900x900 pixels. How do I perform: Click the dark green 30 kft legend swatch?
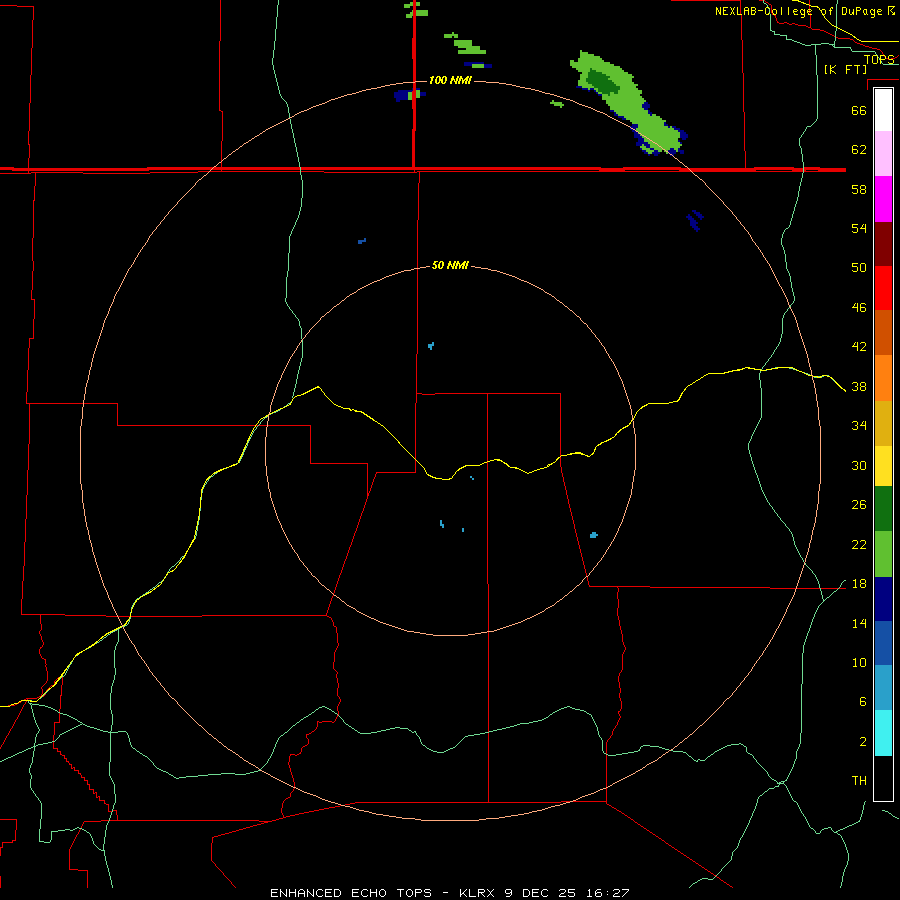[883, 509]
